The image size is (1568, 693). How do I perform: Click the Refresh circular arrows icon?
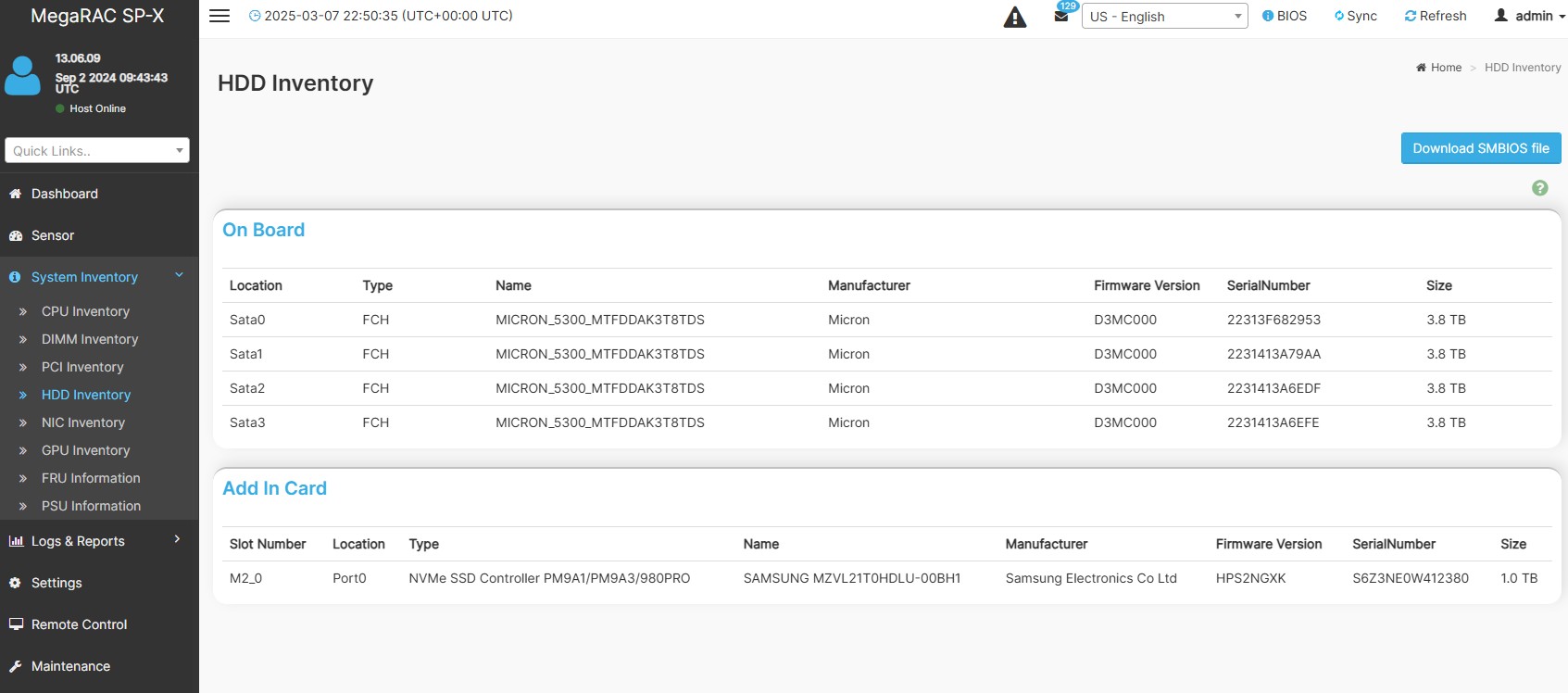pos(1411,16)
